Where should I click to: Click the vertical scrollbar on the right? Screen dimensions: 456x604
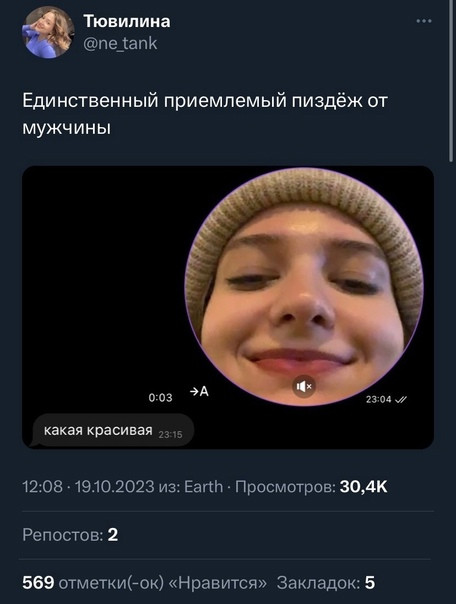[x=451, y=81]
